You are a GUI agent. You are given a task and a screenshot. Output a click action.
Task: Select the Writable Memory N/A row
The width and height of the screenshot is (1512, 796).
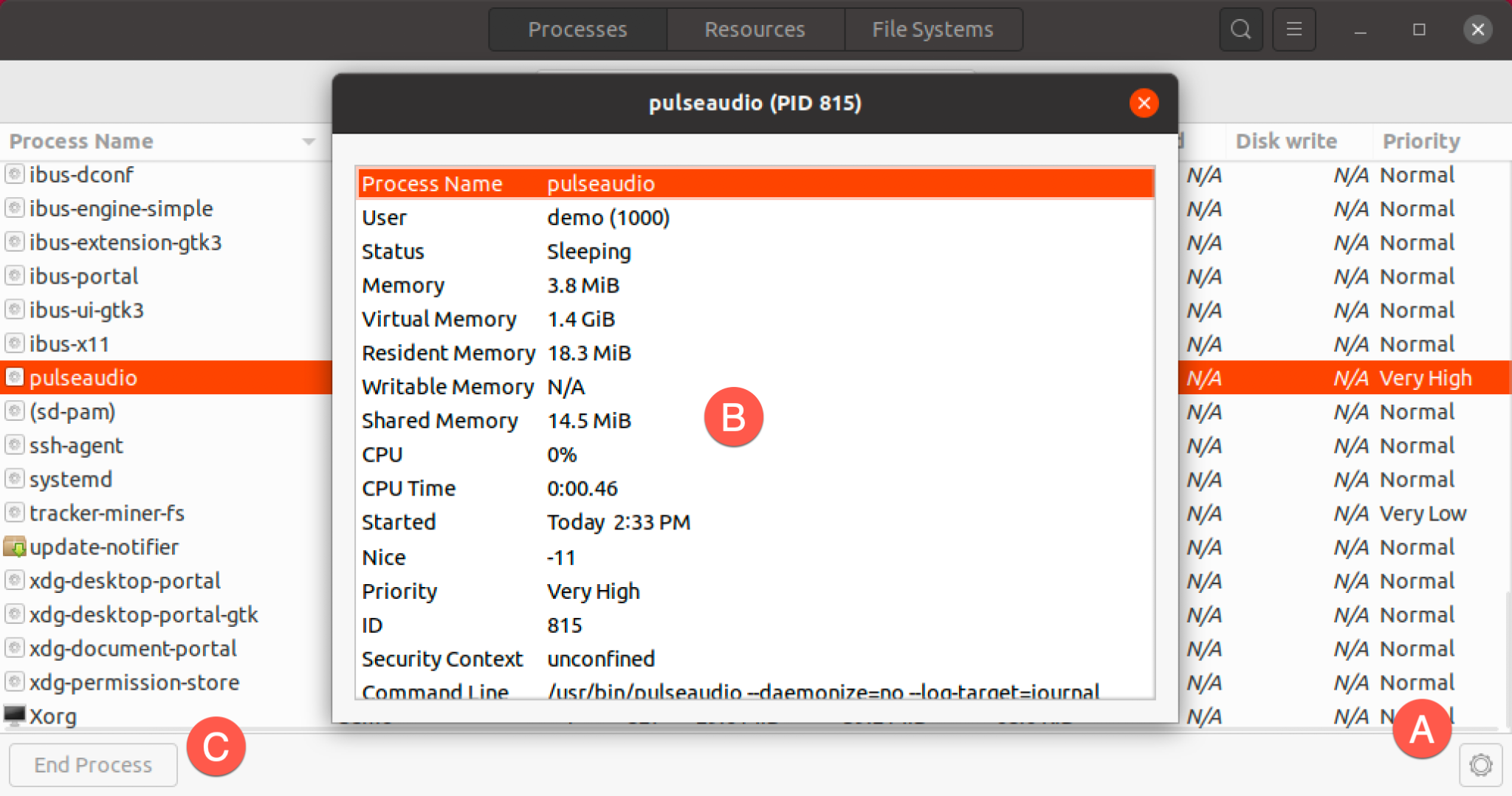(x=755, y=387)
